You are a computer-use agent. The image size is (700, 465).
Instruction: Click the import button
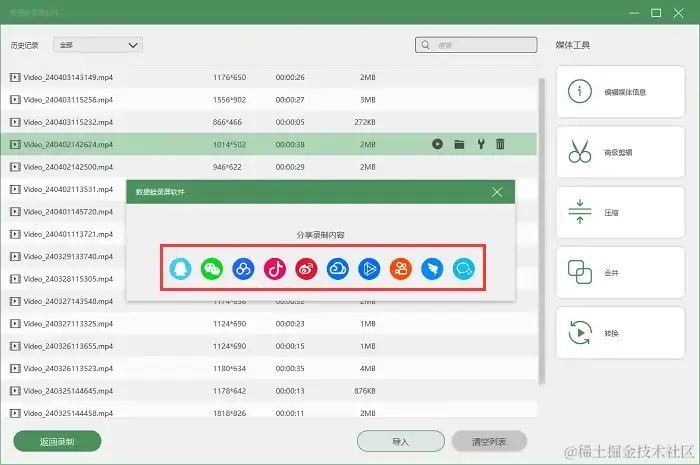point(401,441)
